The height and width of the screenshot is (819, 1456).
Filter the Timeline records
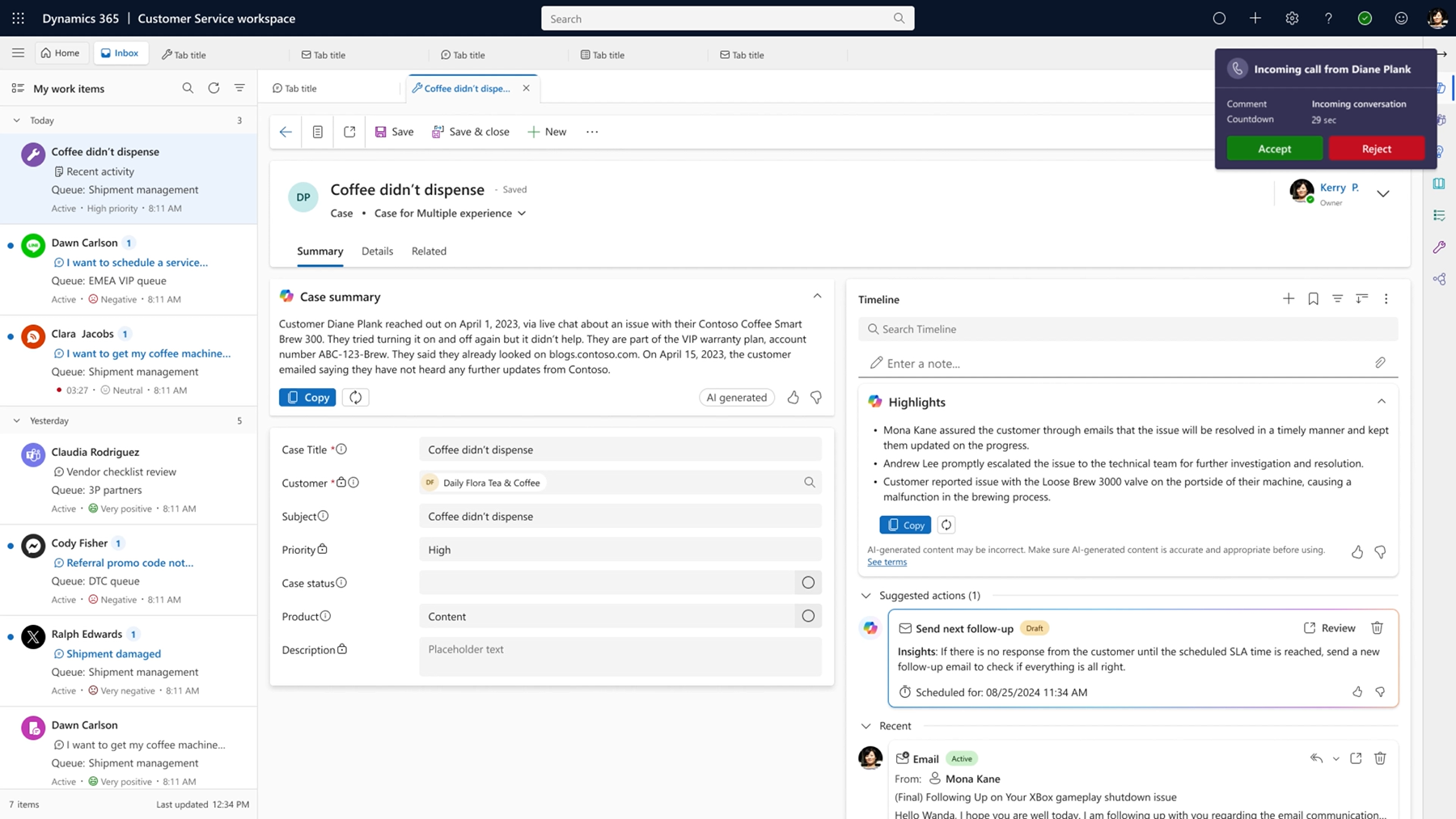[x=1337, y=298]
